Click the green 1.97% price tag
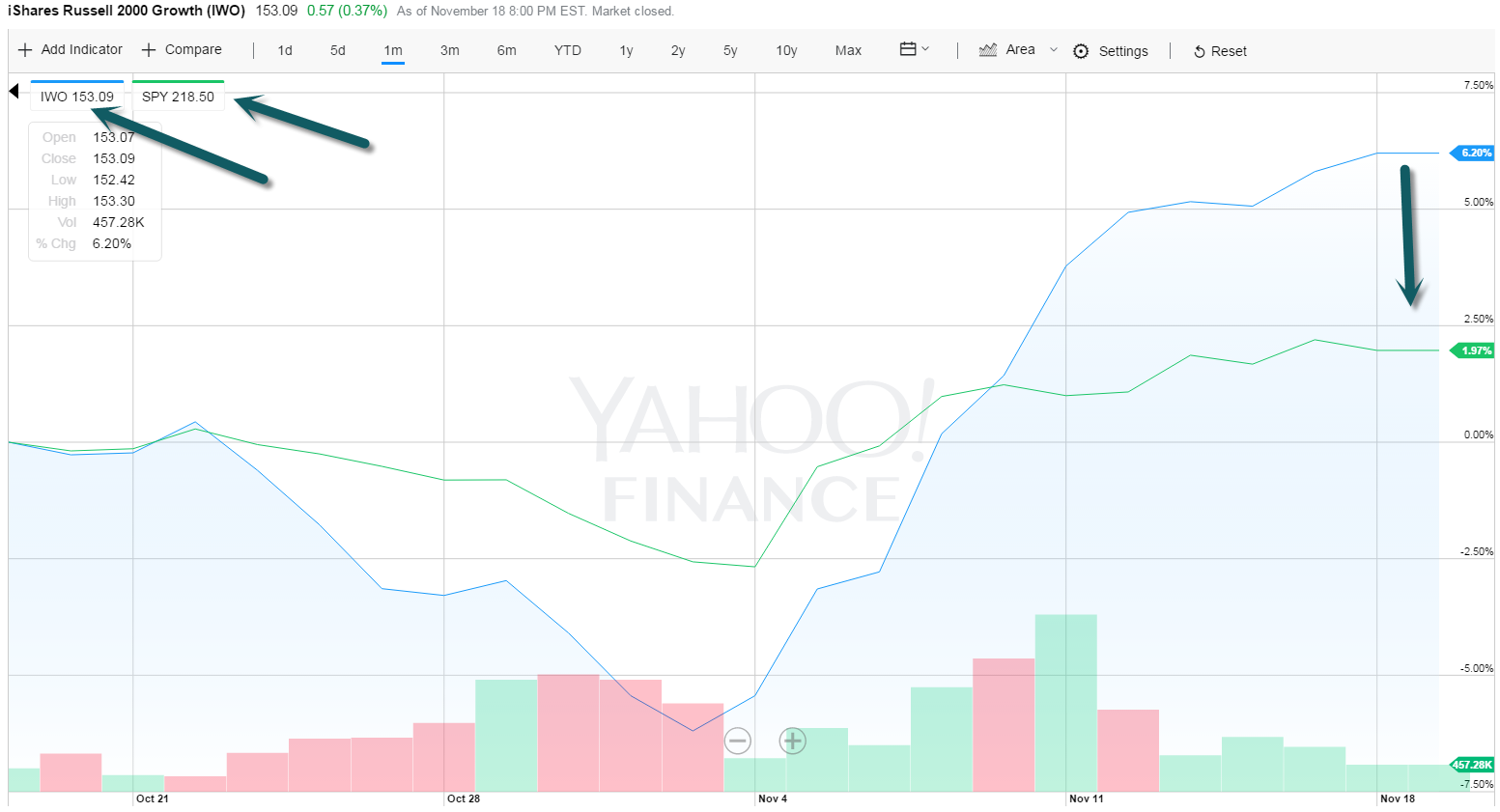 1473,351
